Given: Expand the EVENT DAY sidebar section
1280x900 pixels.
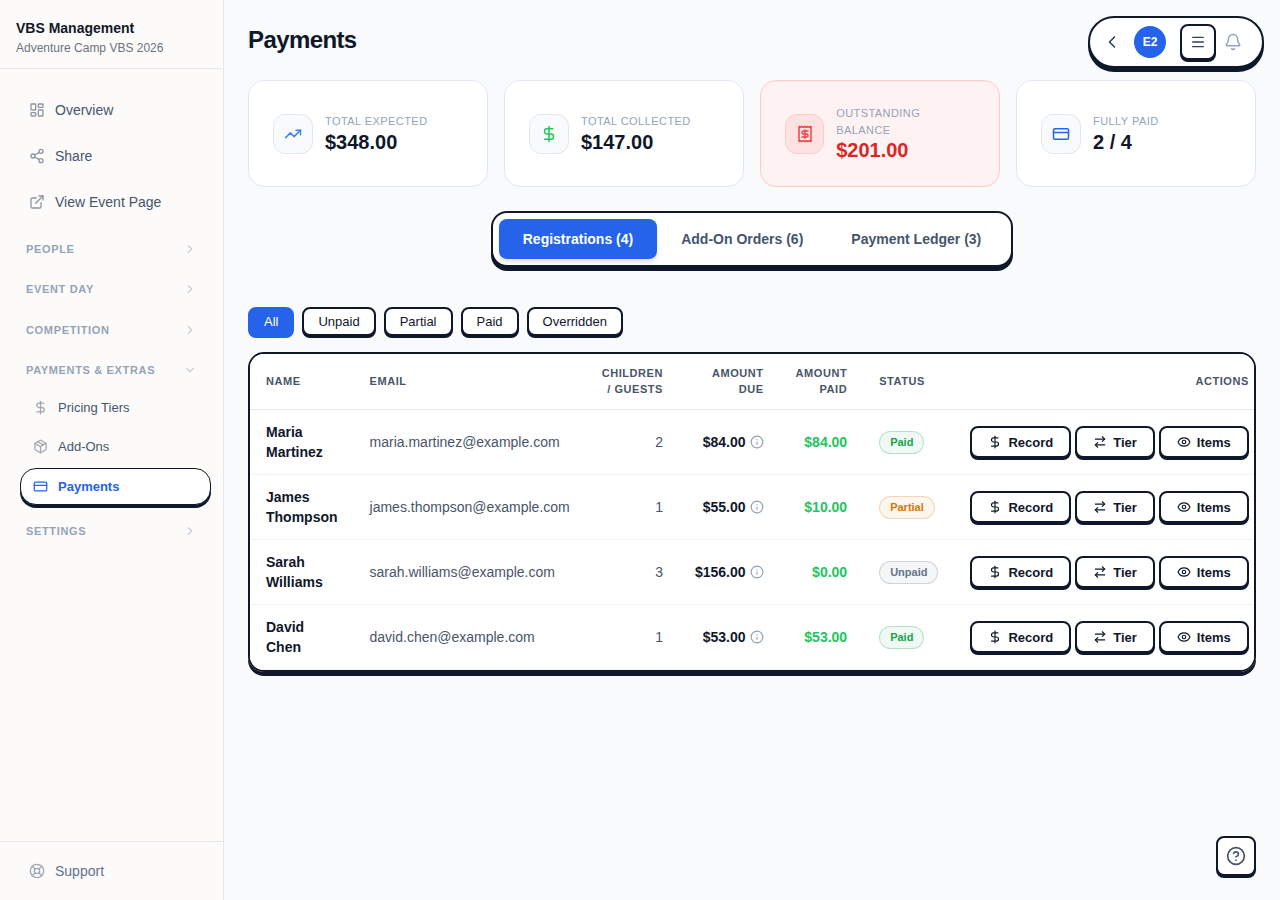Looking at the screenshot, I should point(110,289).
